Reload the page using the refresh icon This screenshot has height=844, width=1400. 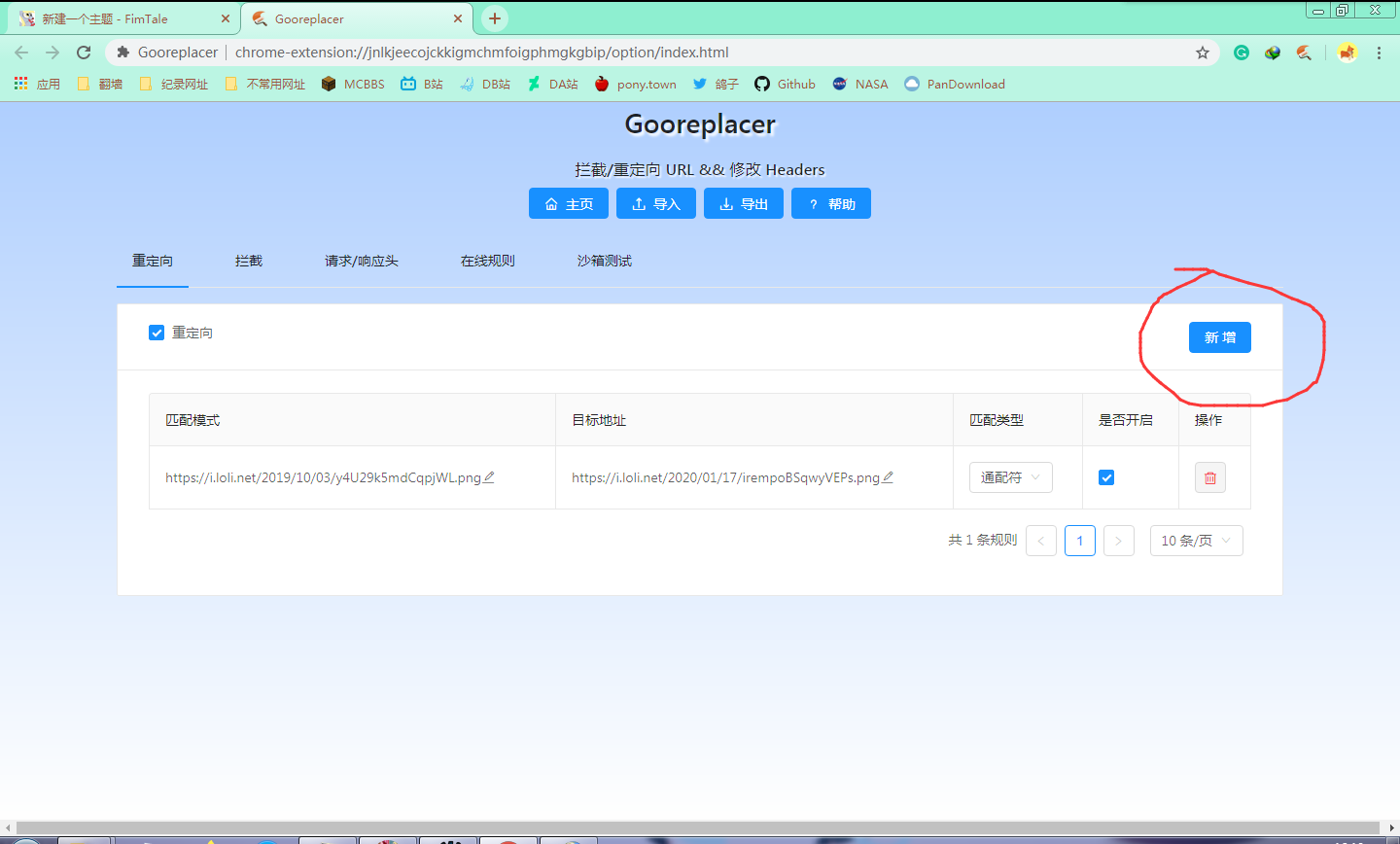(84, 53)
